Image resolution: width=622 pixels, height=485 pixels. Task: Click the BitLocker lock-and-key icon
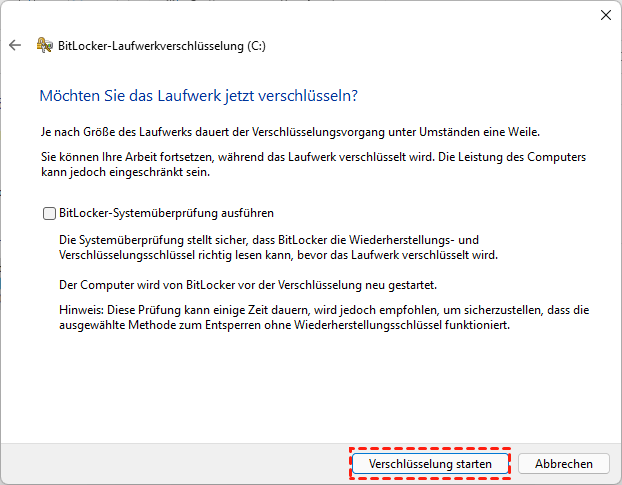(x=44, y=45)
